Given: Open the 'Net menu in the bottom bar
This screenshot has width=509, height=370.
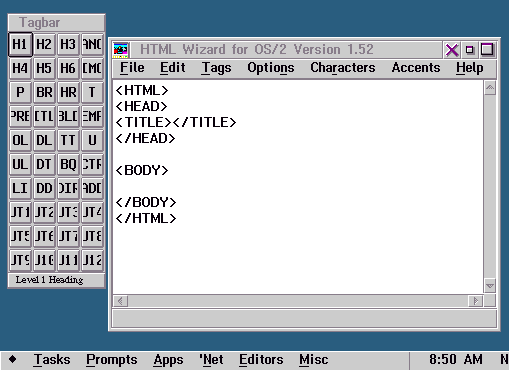Looking at the screenshot, I should point(211,360).
